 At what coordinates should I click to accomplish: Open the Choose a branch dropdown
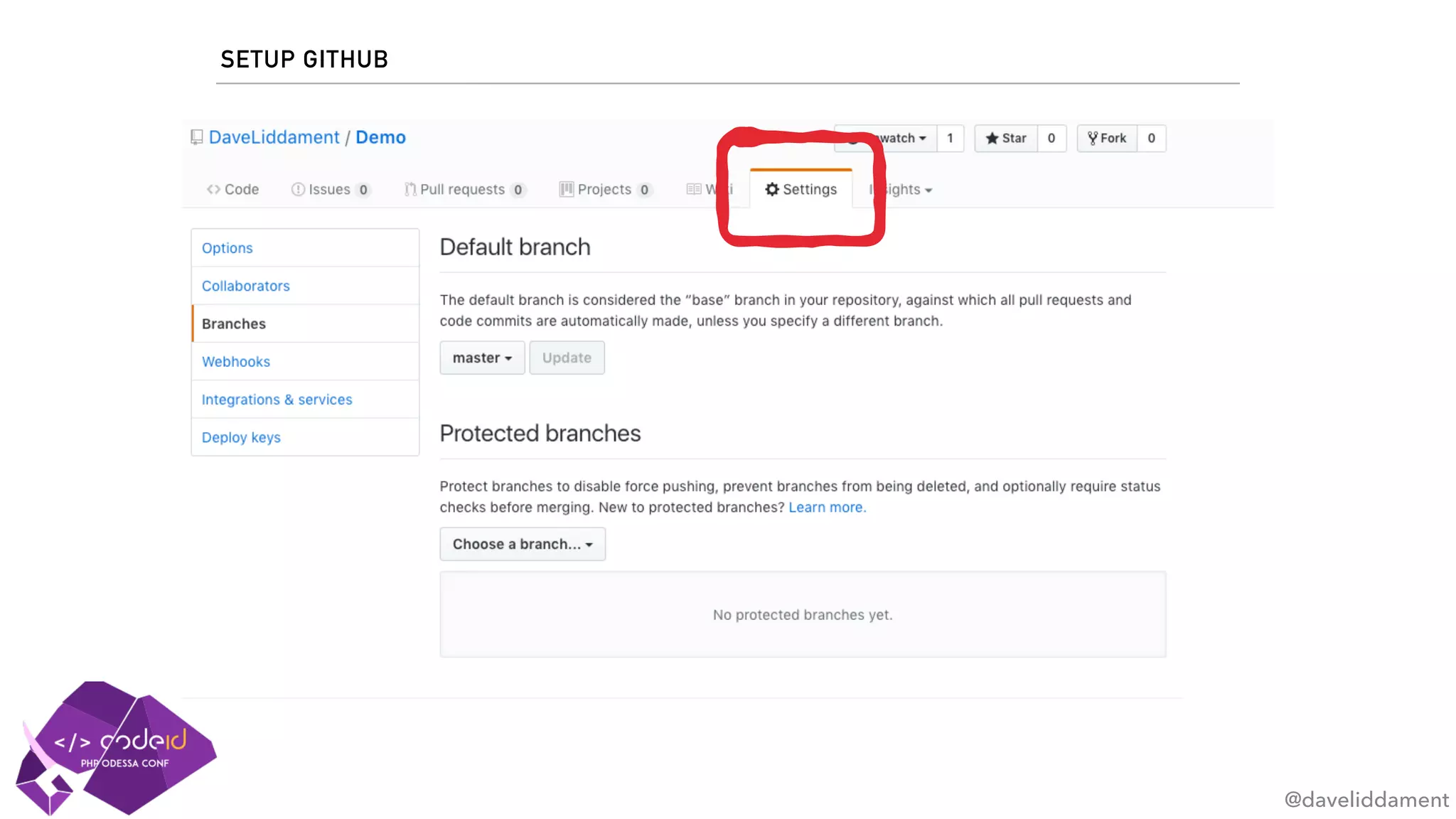523,544
